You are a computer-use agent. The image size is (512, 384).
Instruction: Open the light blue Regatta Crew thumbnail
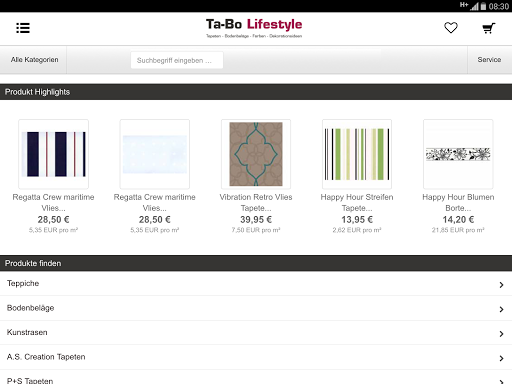155,154
